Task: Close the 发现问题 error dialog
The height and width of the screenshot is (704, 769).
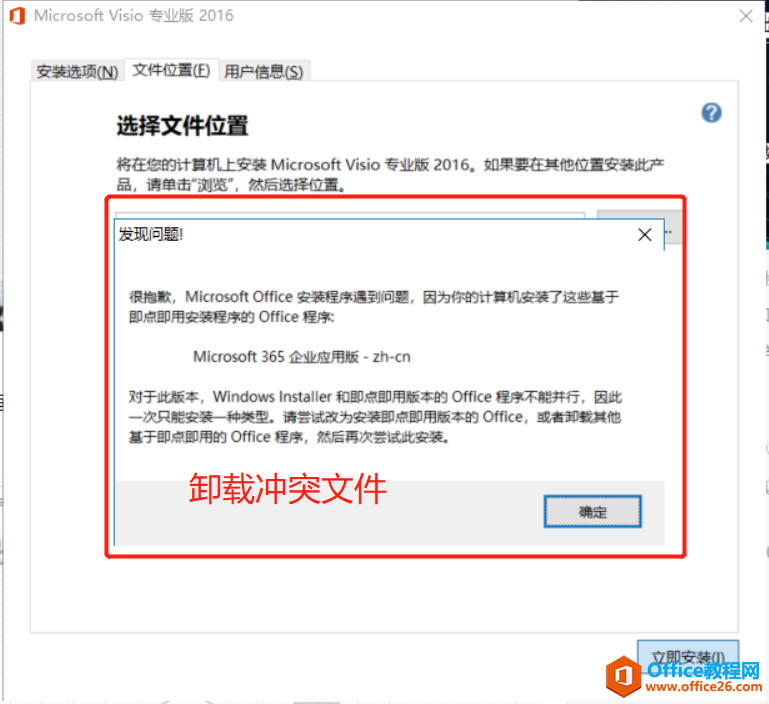Action: (x=645, y=235)
